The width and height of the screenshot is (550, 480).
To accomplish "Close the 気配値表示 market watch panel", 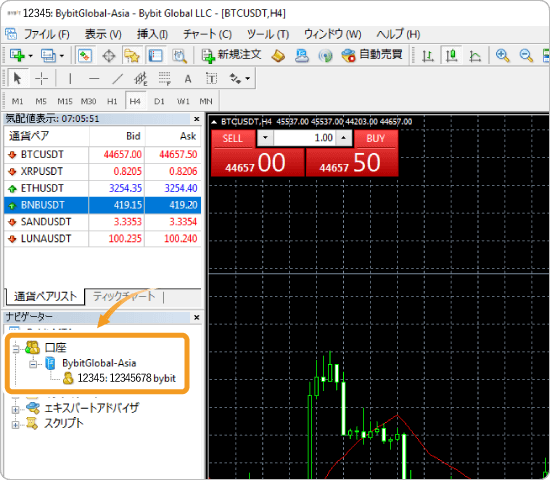I will tap(197, 119).
